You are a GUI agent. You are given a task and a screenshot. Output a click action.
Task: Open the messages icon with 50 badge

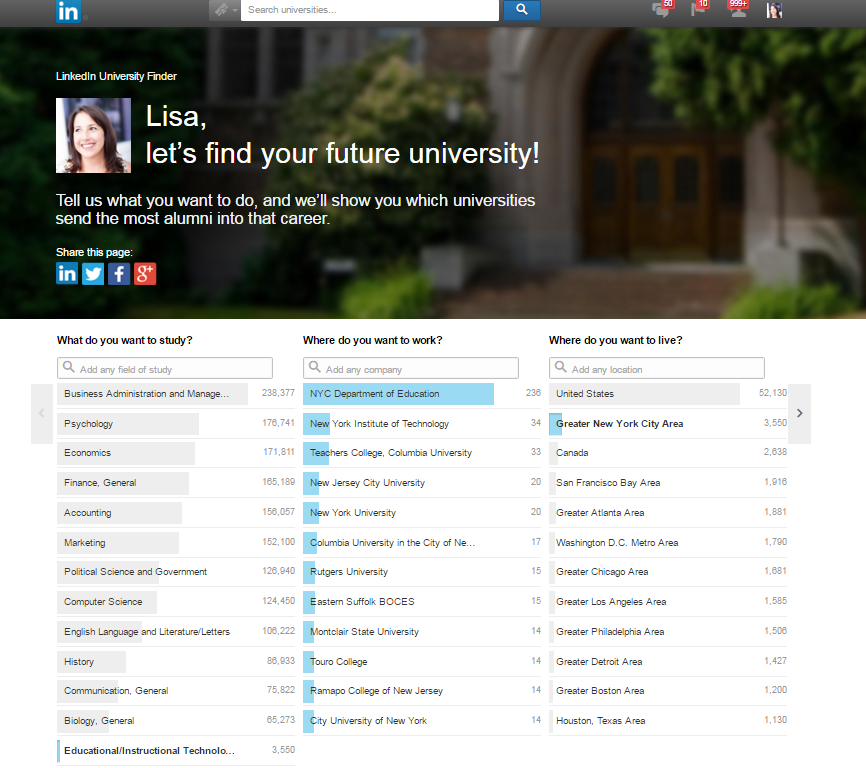point(662,9)
